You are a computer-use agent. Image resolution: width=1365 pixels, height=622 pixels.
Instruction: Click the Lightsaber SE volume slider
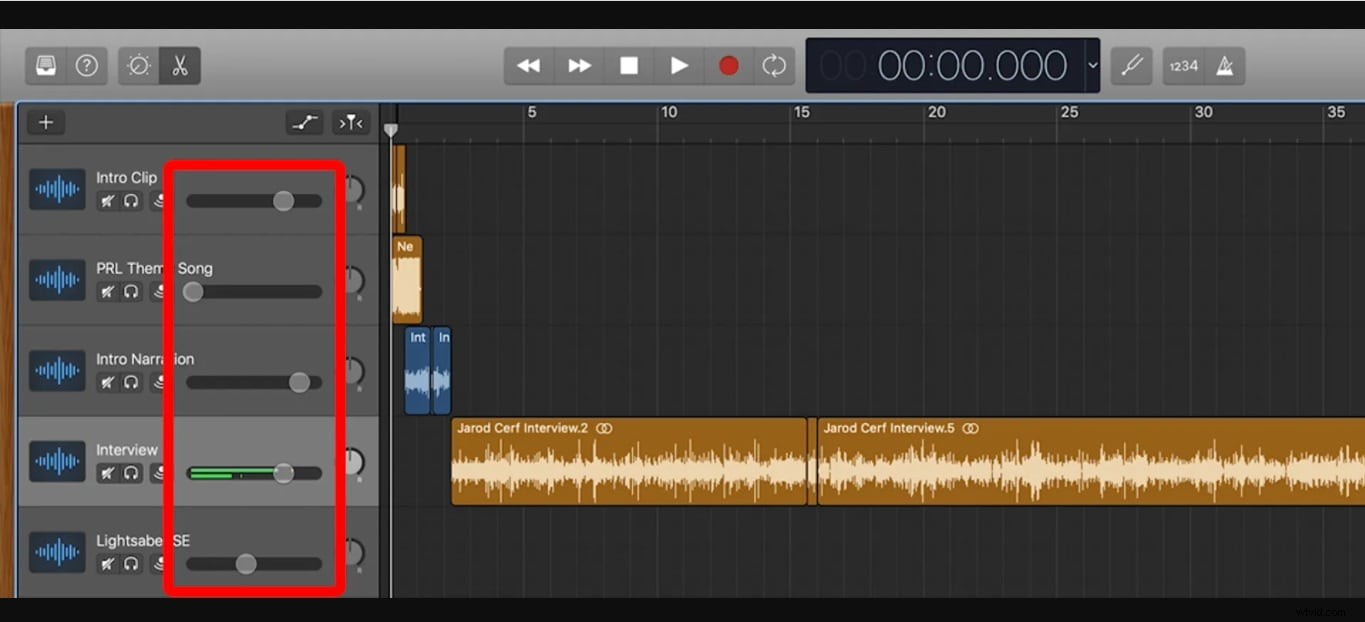(246, 563)
